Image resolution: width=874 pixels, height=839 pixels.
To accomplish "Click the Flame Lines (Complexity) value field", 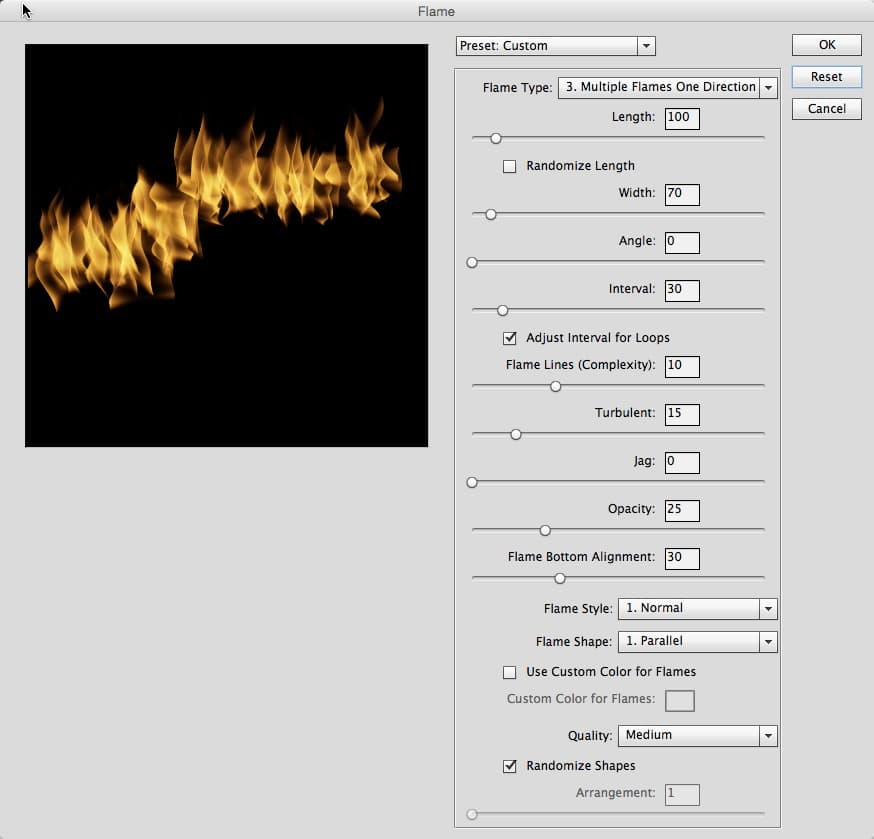I will pos(682,366).
